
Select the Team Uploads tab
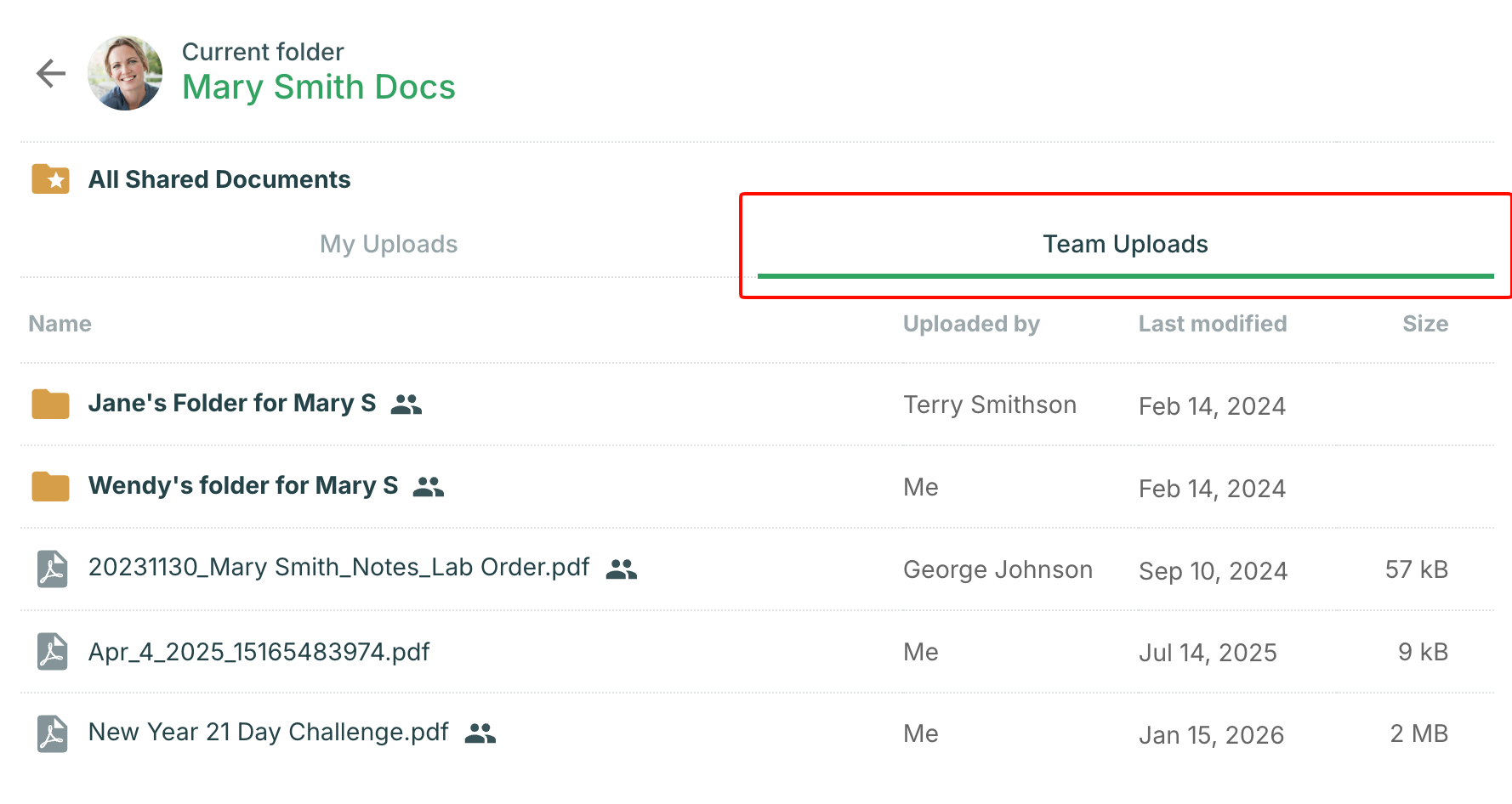1125,244
